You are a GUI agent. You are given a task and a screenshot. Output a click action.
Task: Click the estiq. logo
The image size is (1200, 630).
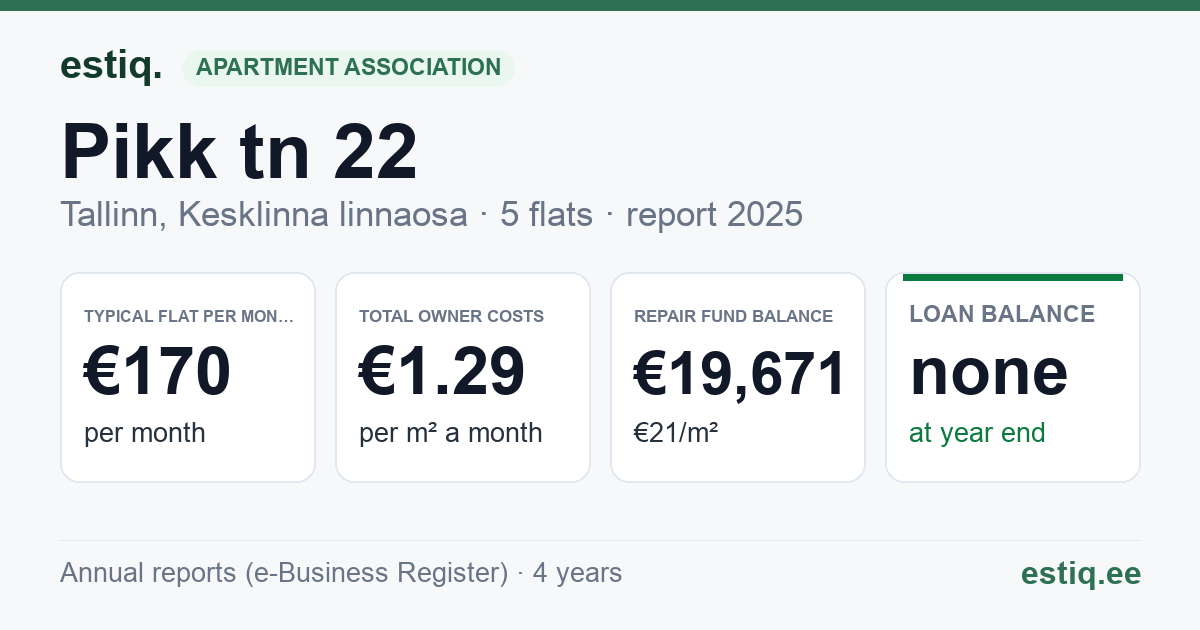click(x=111, y=66)
